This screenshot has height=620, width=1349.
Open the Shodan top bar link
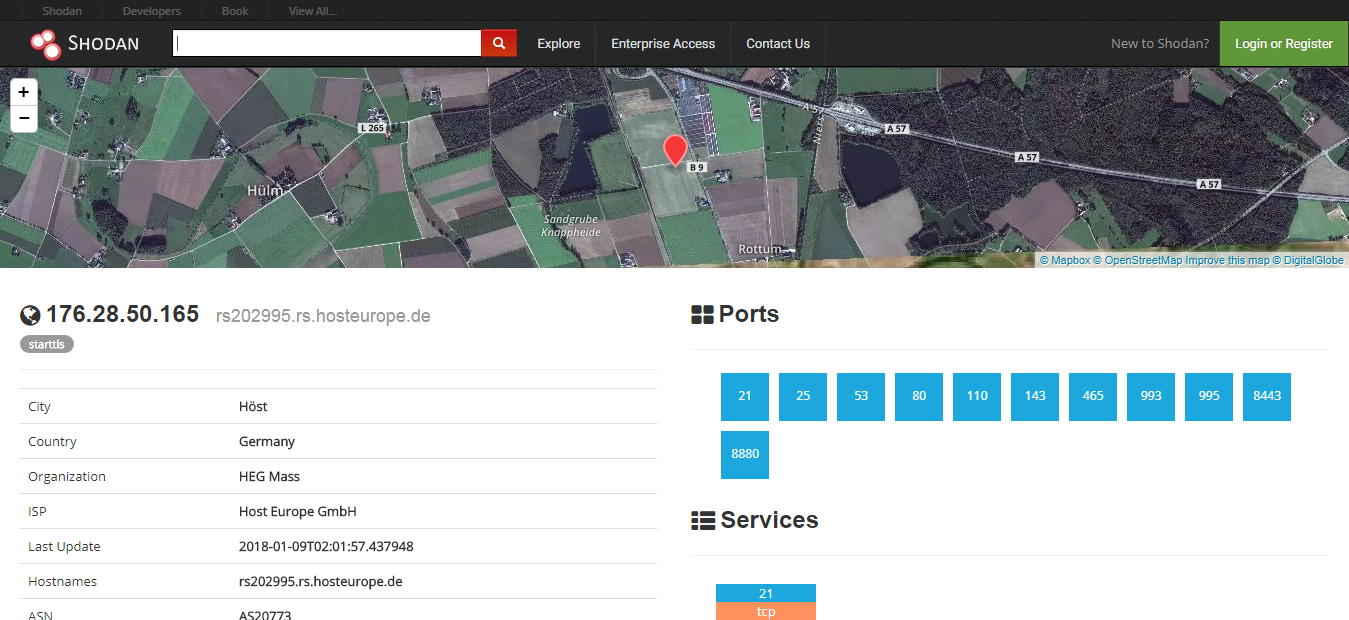62,11
